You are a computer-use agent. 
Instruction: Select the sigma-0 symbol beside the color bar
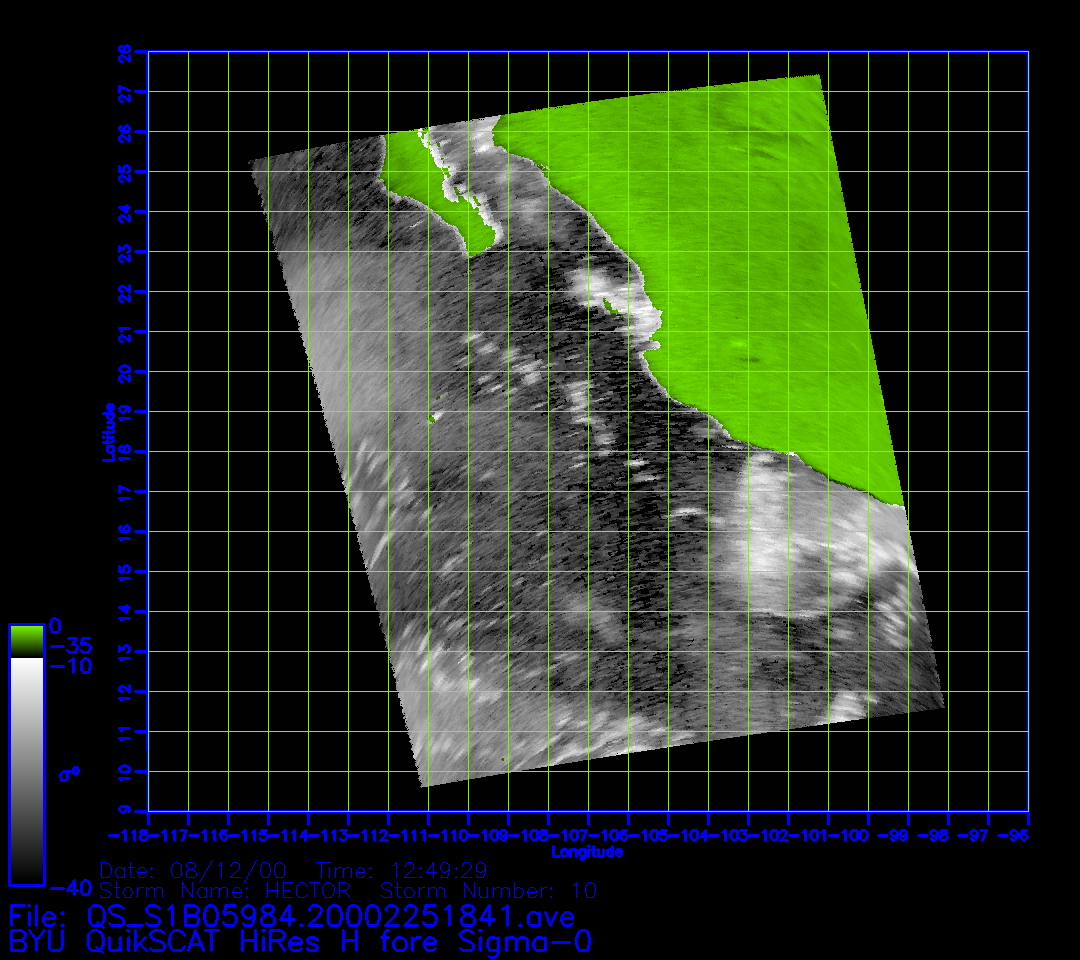[x=69, y=774]
